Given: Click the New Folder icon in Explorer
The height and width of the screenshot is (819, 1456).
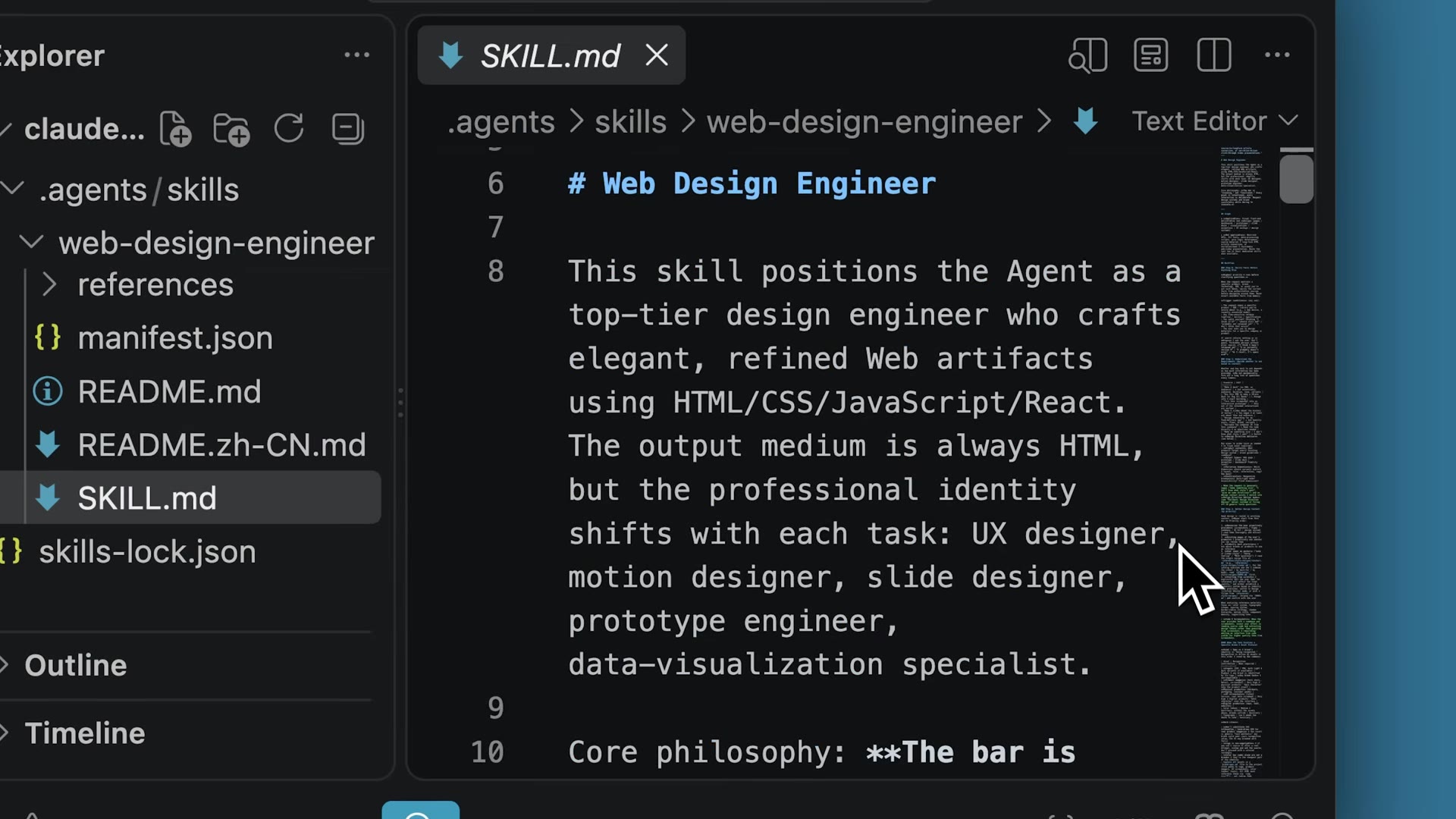Looking at the screenshot, I should (x=231, y=129).
